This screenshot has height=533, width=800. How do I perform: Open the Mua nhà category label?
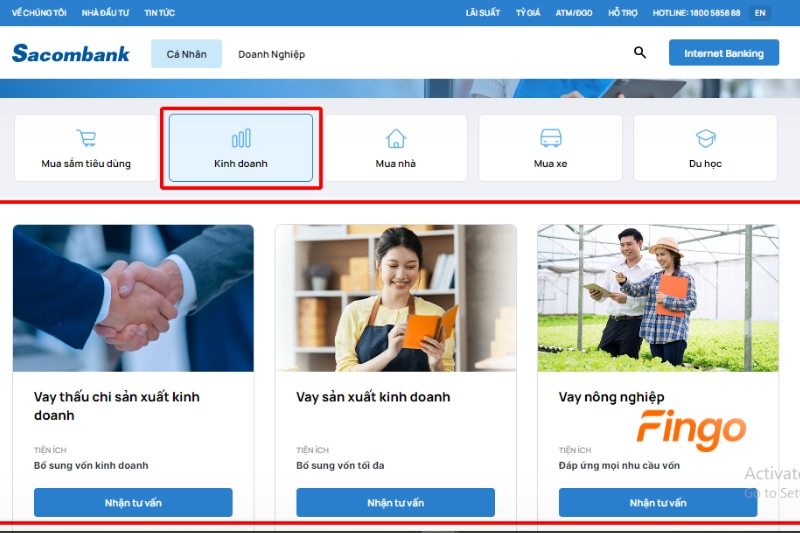click(395, 164)
